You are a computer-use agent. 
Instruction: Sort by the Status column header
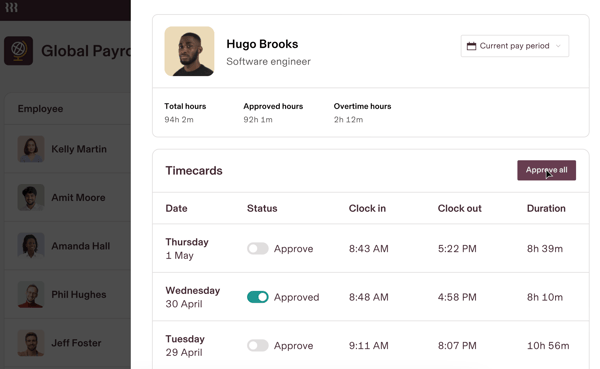[x=262, y=208]
